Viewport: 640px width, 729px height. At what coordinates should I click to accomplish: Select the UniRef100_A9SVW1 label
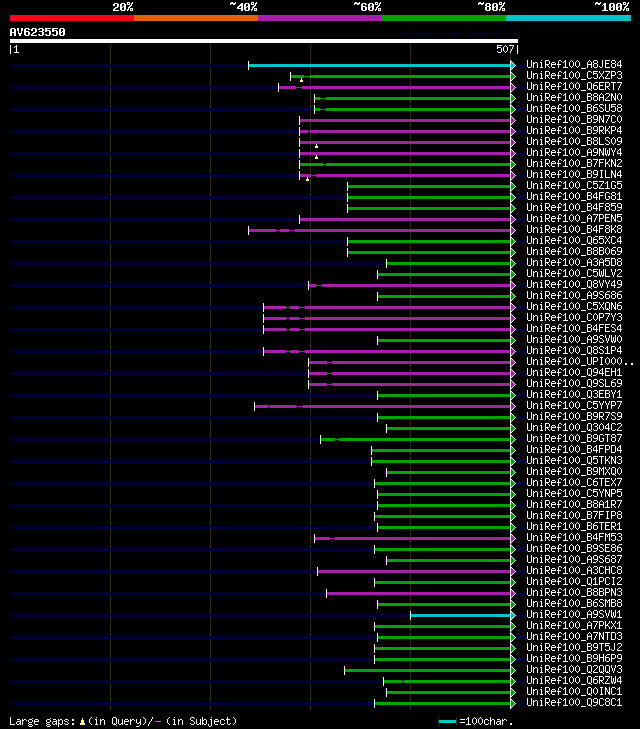click(574, 615)
